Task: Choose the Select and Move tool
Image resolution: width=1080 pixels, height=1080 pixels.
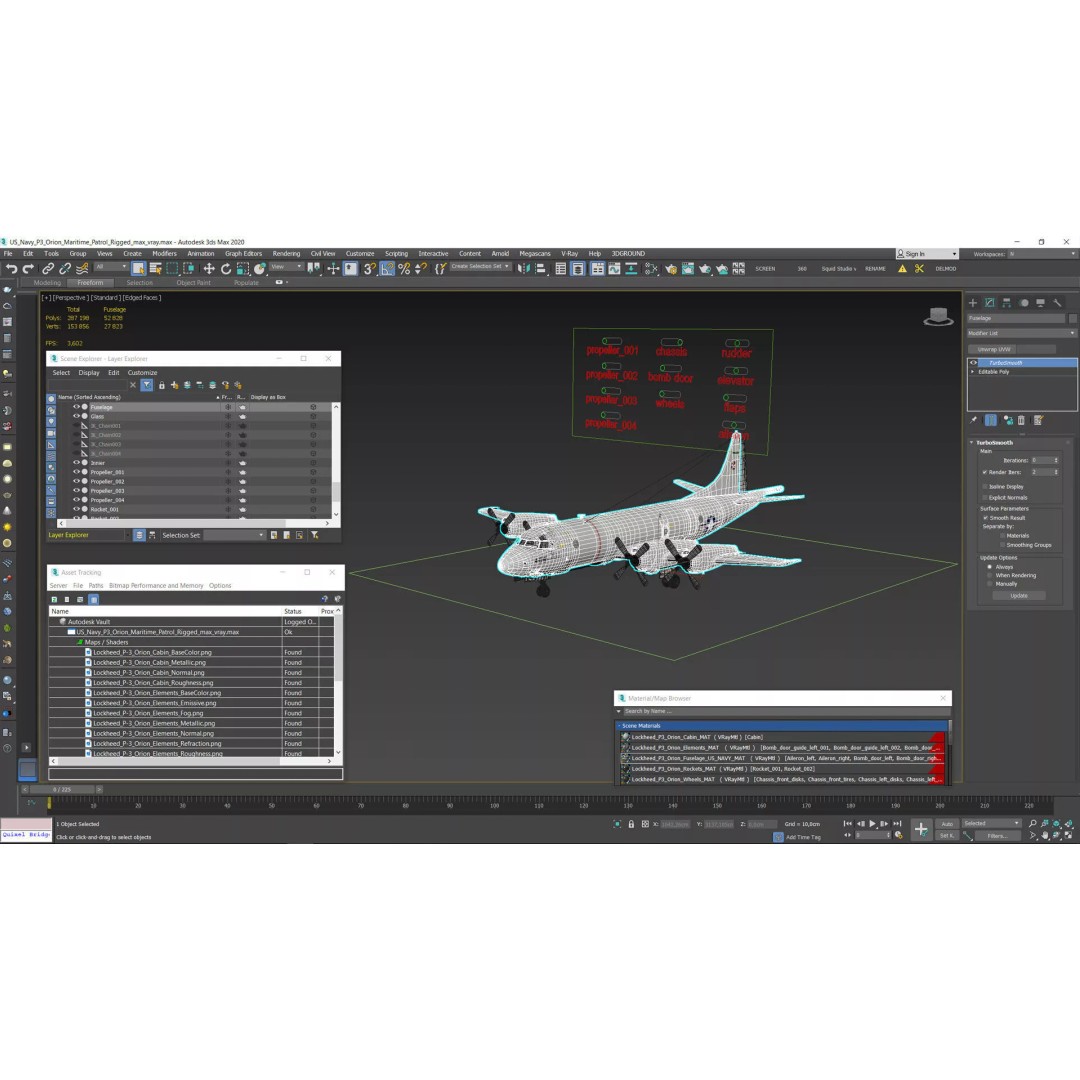Action: coord(209,269)
